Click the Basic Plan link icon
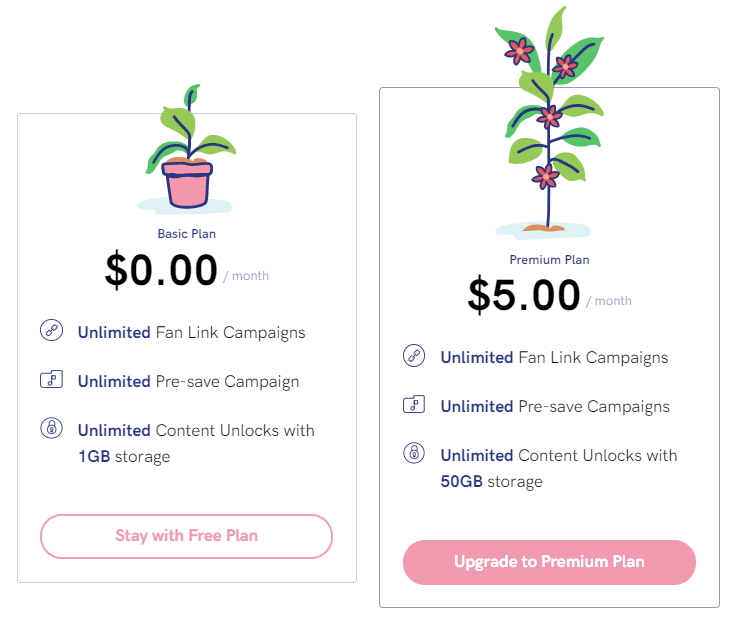733x621 pixels. coord(51,331)
